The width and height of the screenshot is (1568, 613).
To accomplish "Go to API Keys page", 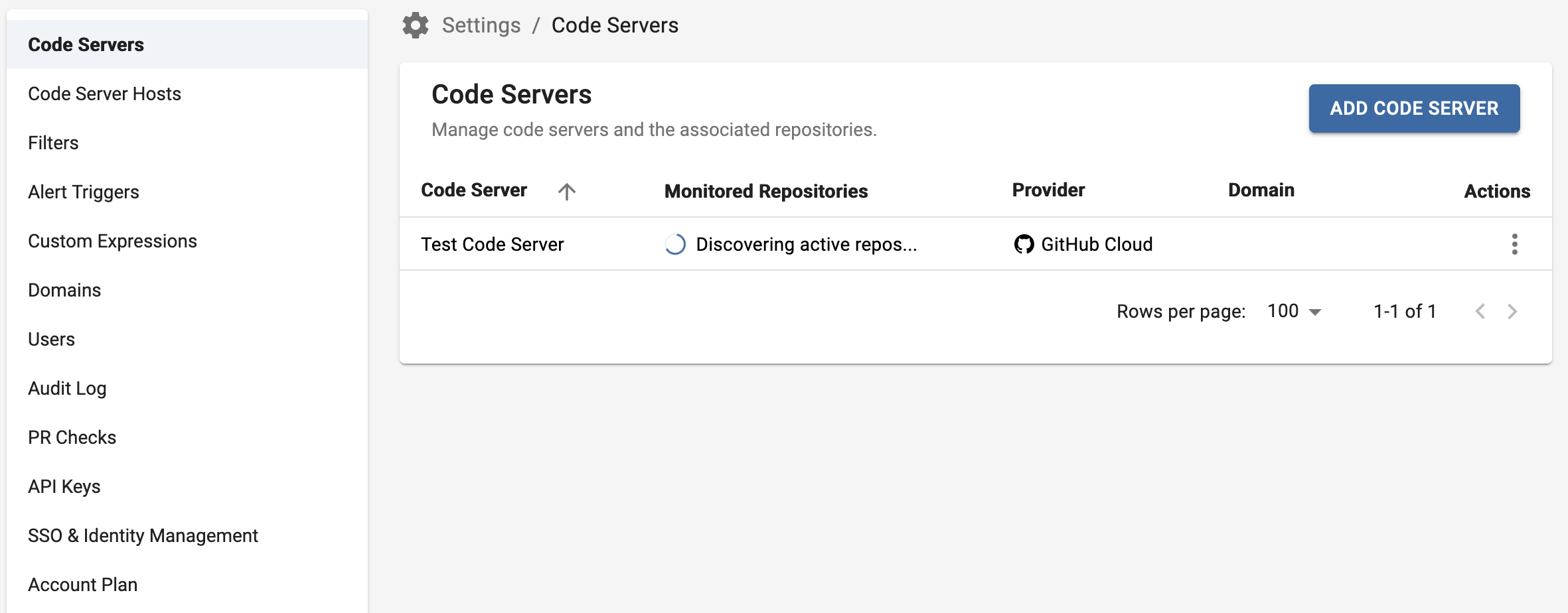I will pyautogui.click(x=187, y=486).
